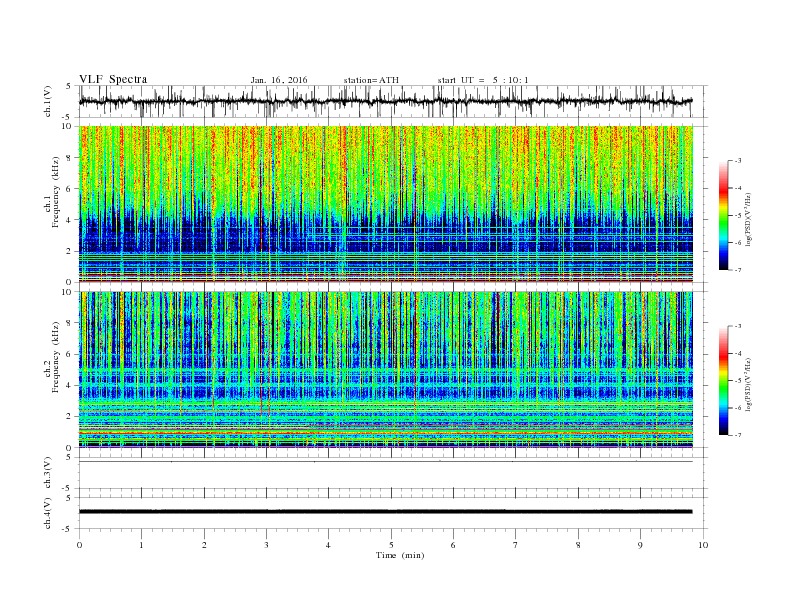Viewport: 792px width, 612px height.
Task: Click the "-7" label on ch.2 colorbar
Action: [x=737, y=435]
